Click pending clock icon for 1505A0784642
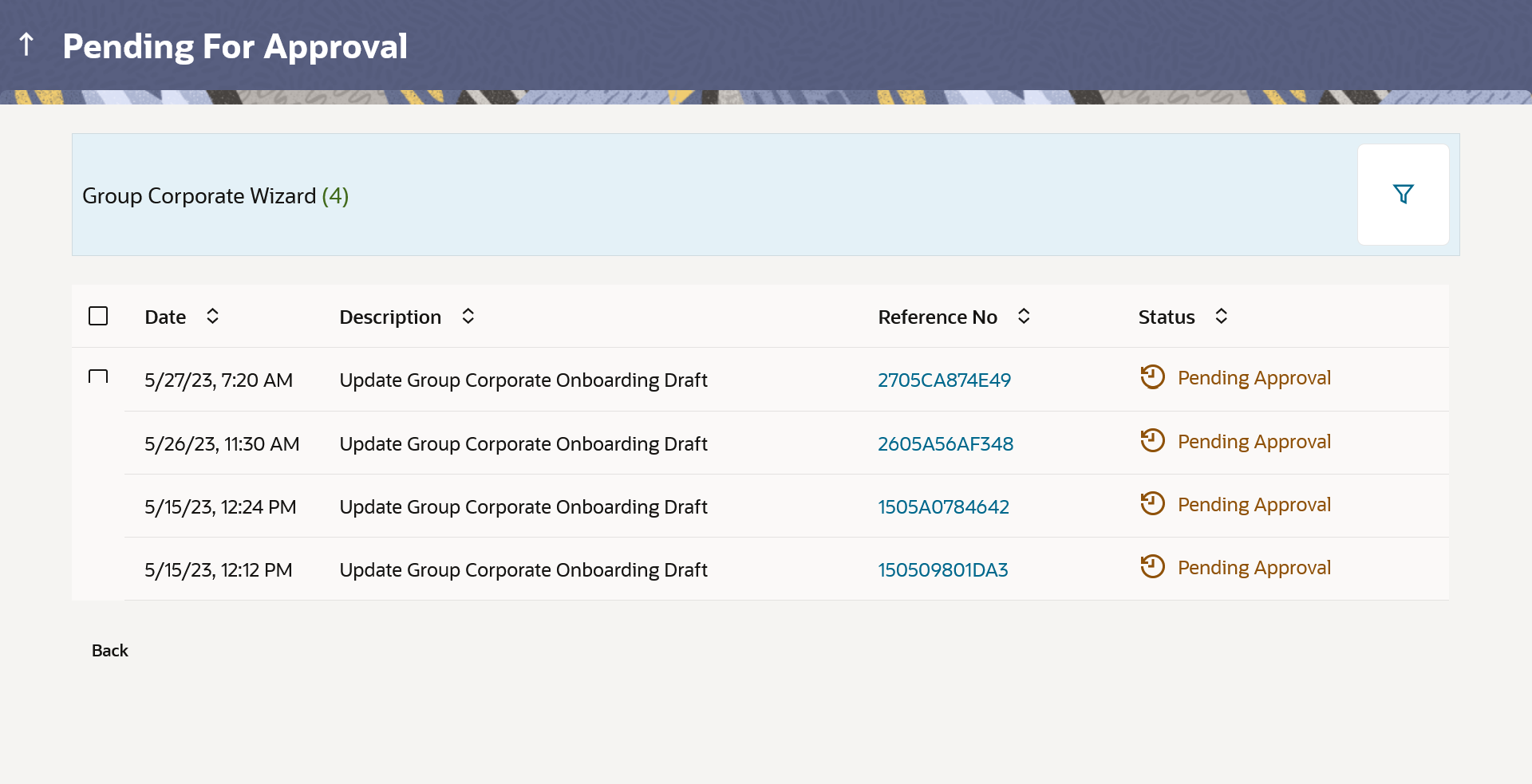Image resolution: width=1532 pixels, height=784 pixels. click(x=1152, y=504)
